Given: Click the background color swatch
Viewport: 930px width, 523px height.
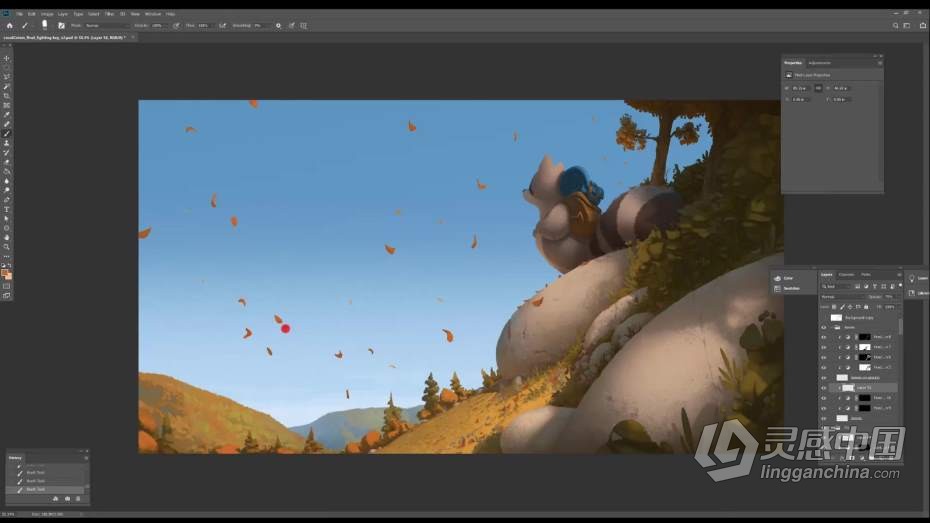Looking at the screenshot, I should tap(9, 277).
